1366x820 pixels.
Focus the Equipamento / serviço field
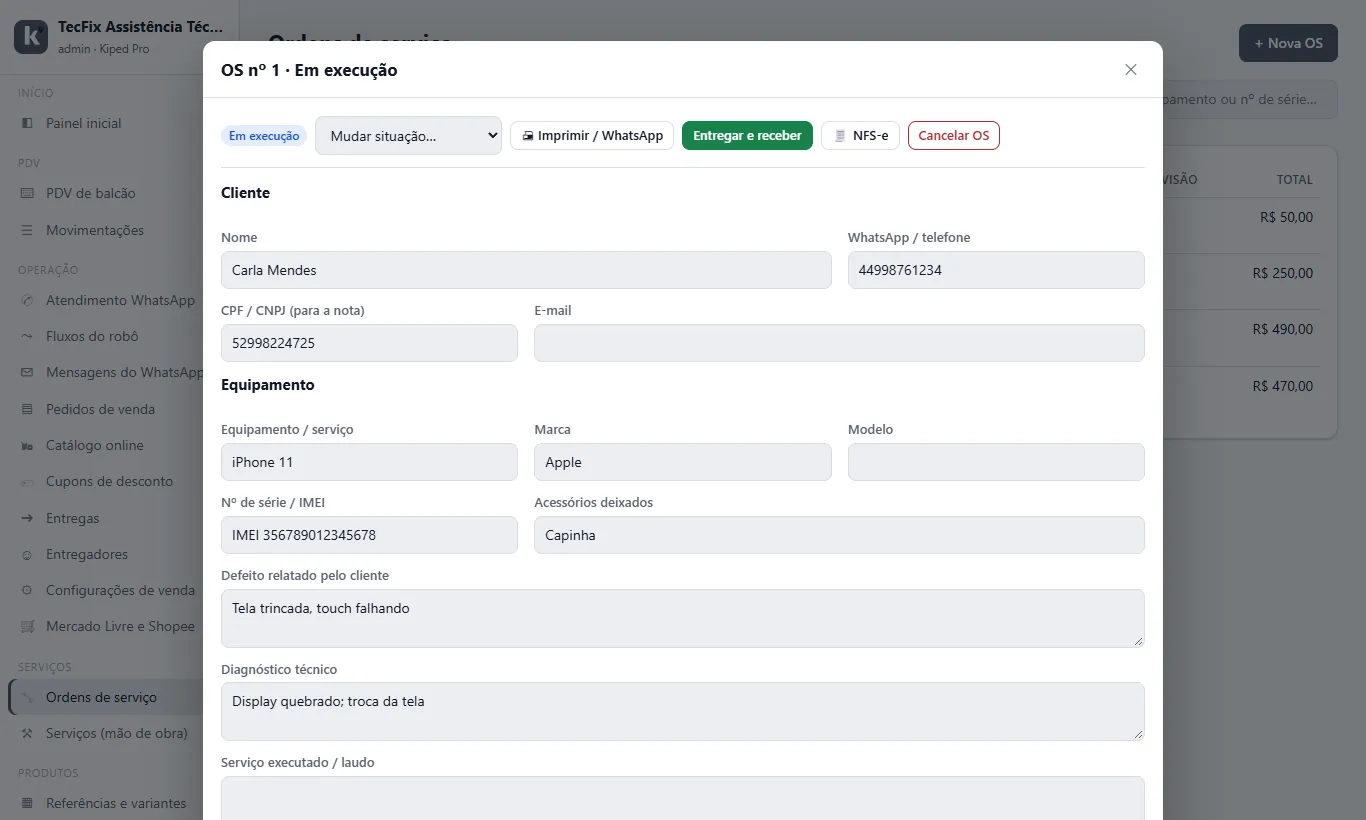coord(369,462)
